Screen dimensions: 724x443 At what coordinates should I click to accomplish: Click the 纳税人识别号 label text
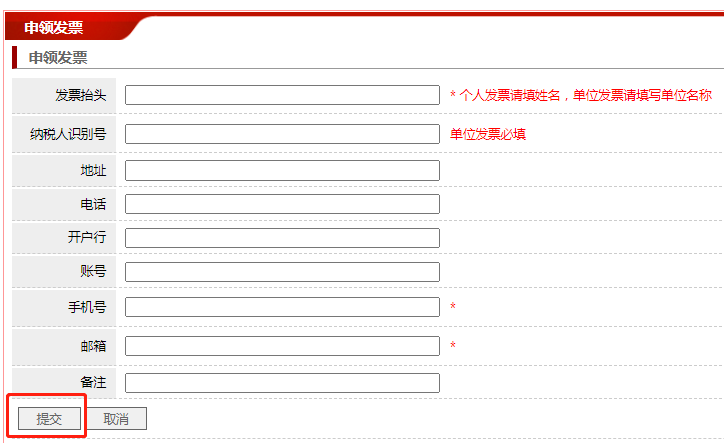coord(67,134)
